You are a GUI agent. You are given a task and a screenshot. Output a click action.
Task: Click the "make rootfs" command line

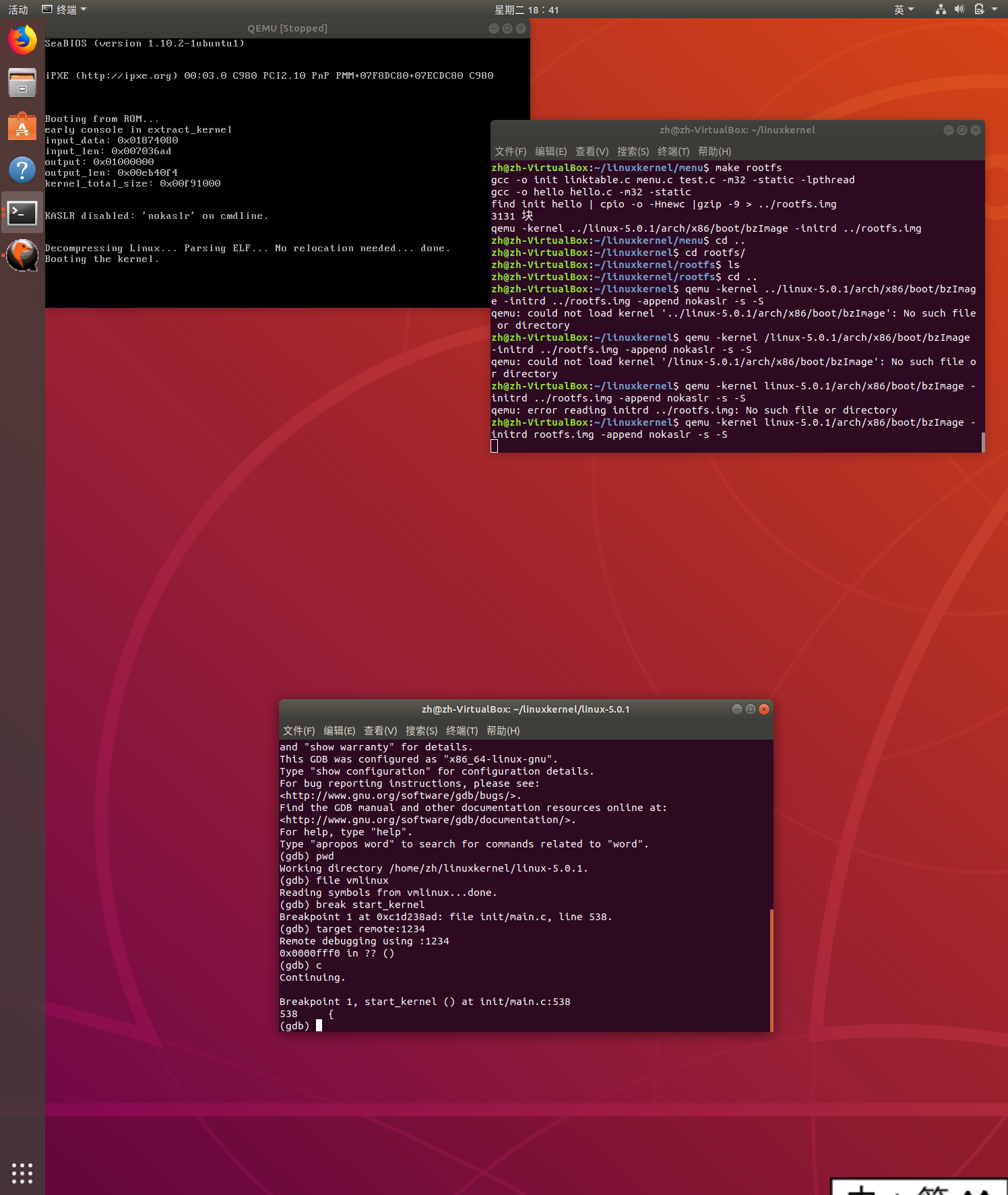[x=637, y=168]
